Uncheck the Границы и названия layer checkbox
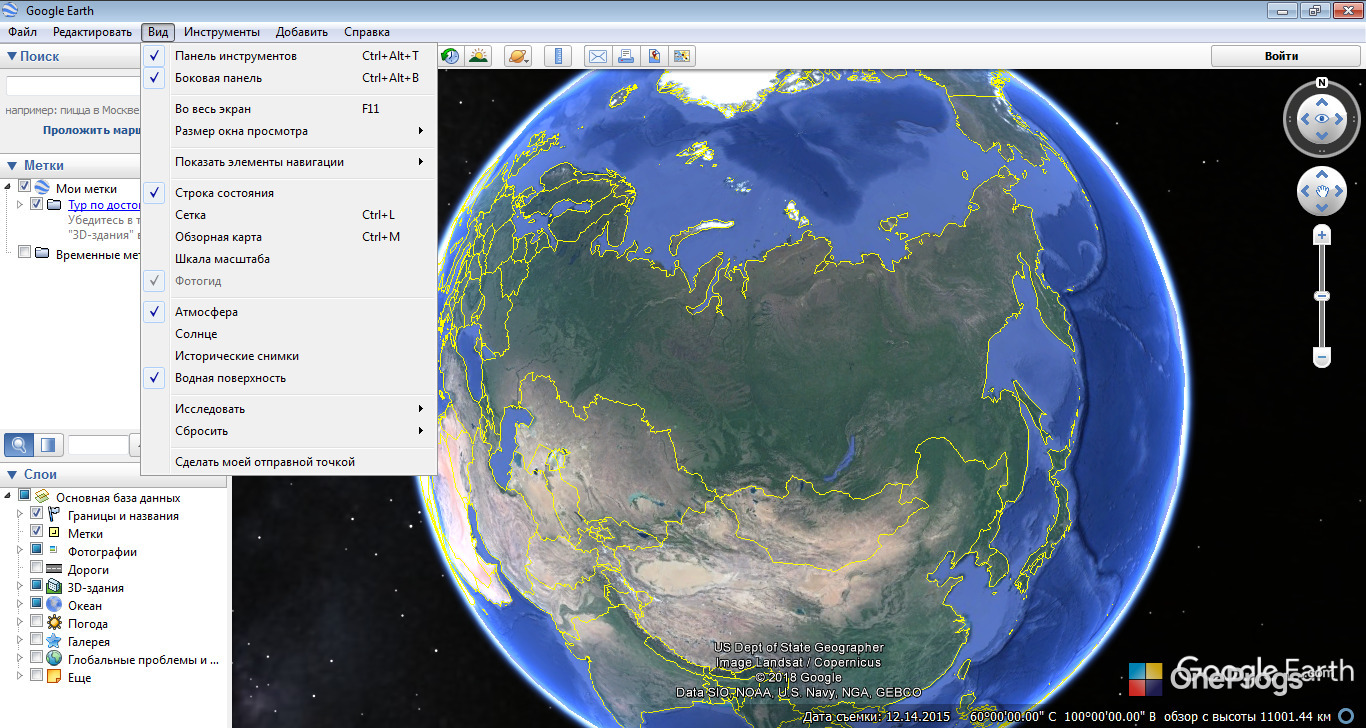The width and height of the screenshot is (1366, 728). pos(36,514)
